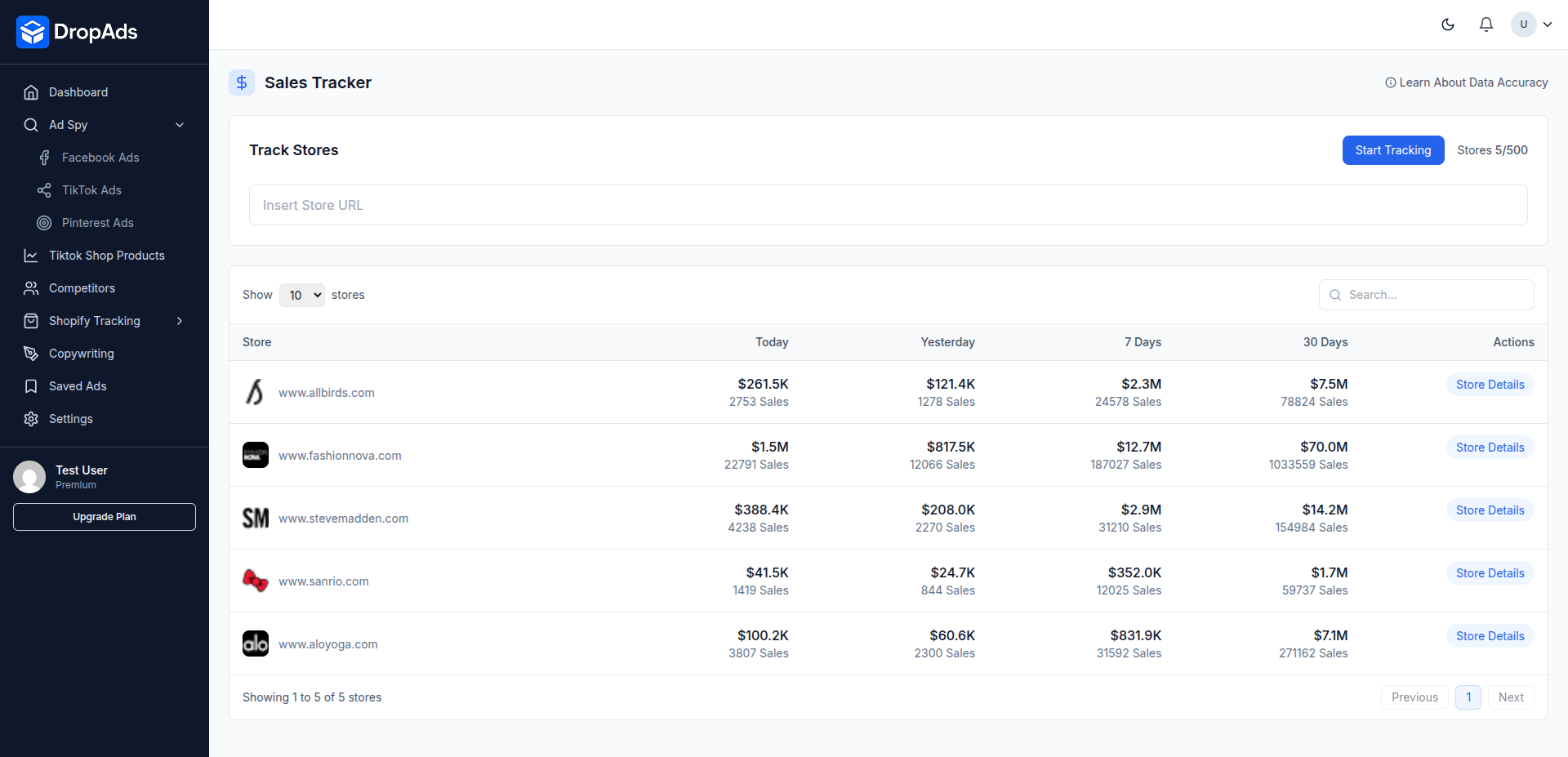
Task: Click the Competitors people icon
Action: (x=31, y=288)
